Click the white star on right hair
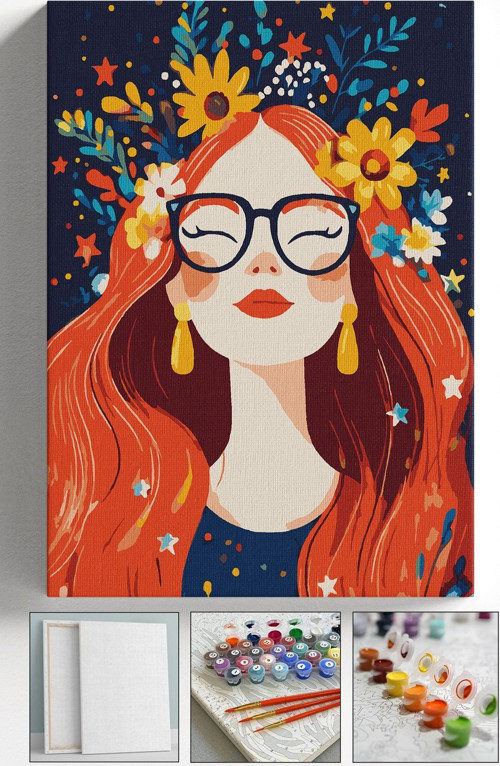 coord(452,386)
